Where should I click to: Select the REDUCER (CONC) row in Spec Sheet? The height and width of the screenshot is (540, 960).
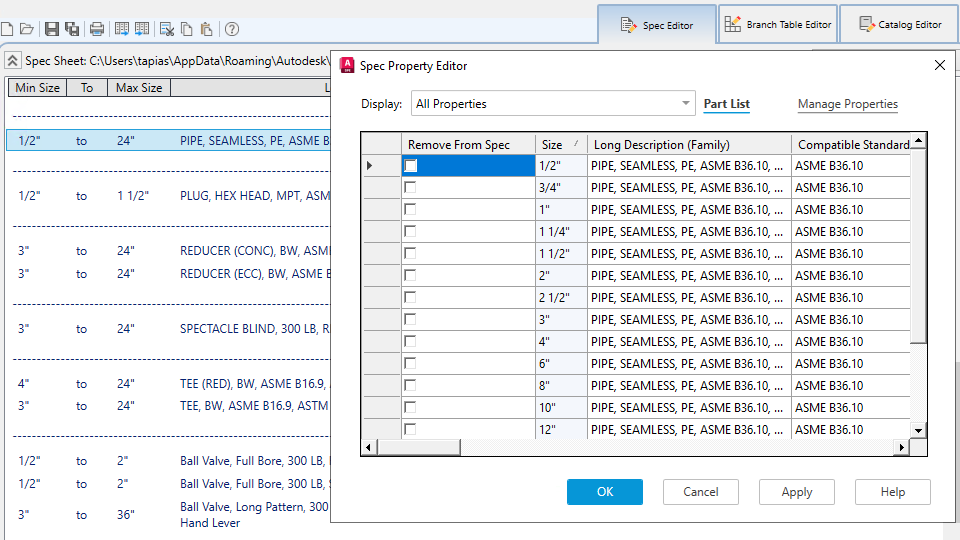coord(168,251)
